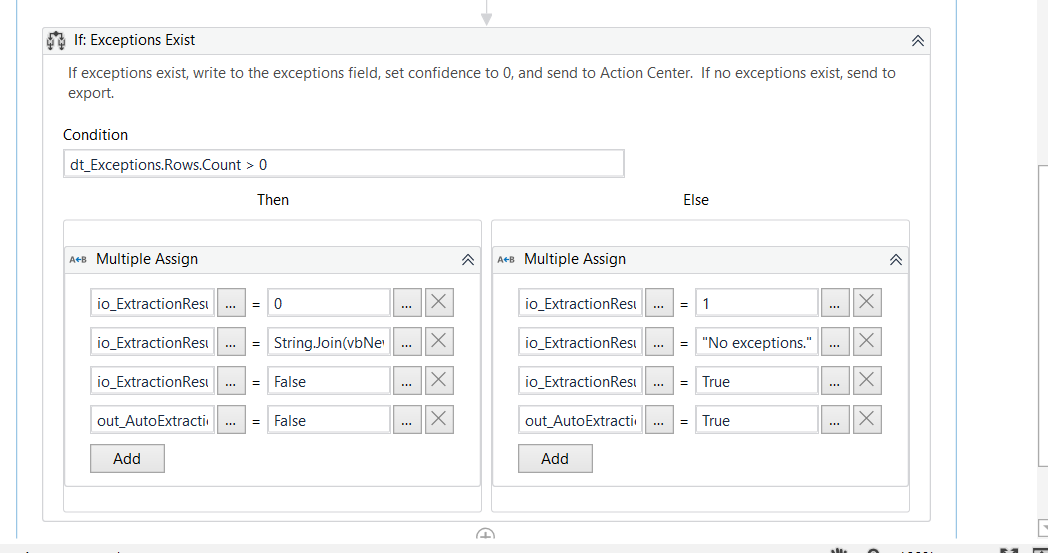Collapse the Then Multiple Assign activity

point(467,259)
